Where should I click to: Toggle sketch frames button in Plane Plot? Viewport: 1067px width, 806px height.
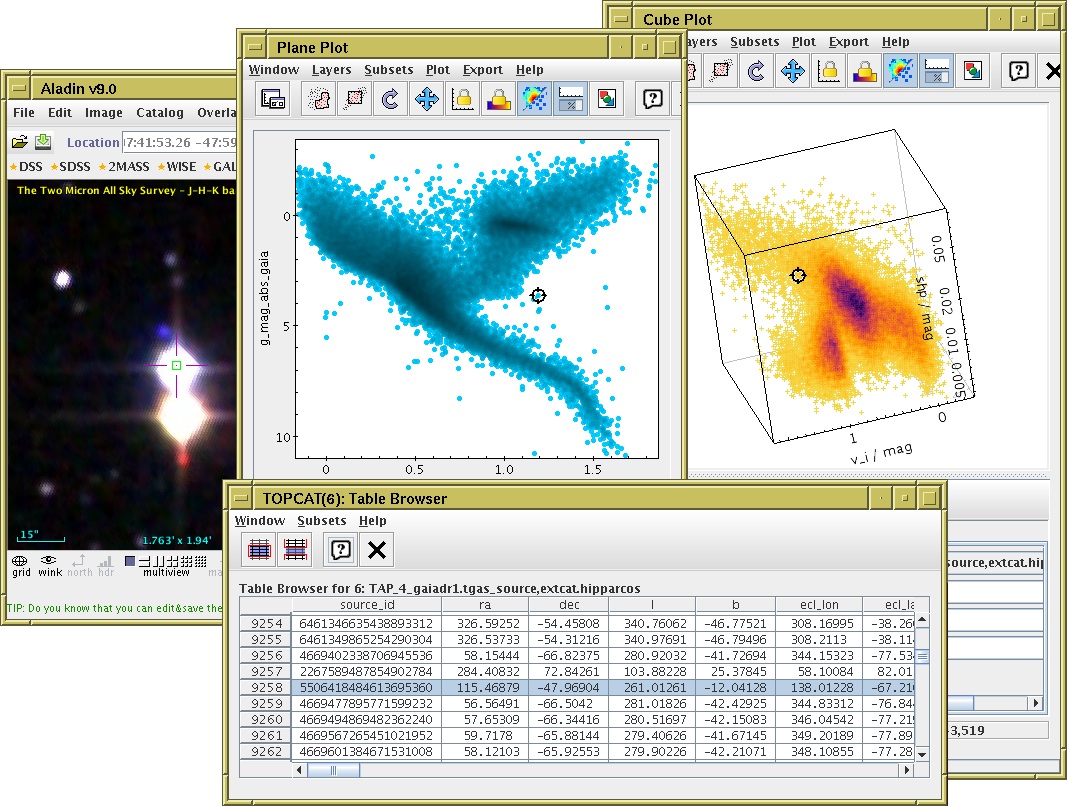pos(535,99)
